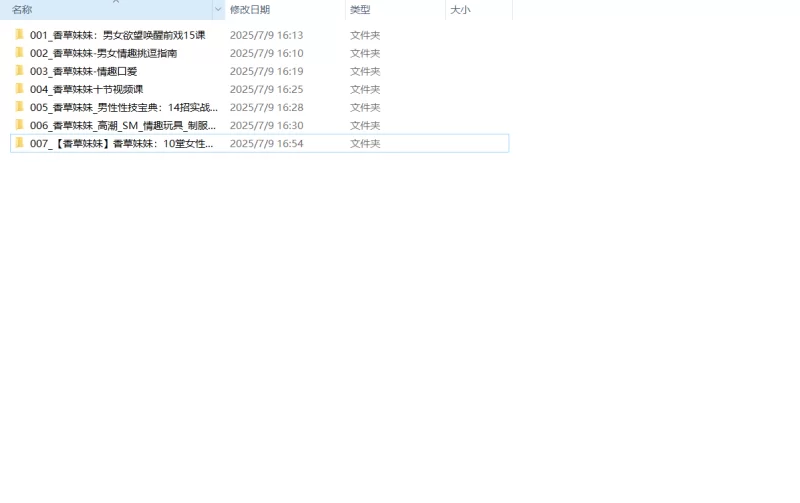Click the folder icon of the highlighted 007 row
Screen dimensions: 800x503
click(x=19, y=143)
